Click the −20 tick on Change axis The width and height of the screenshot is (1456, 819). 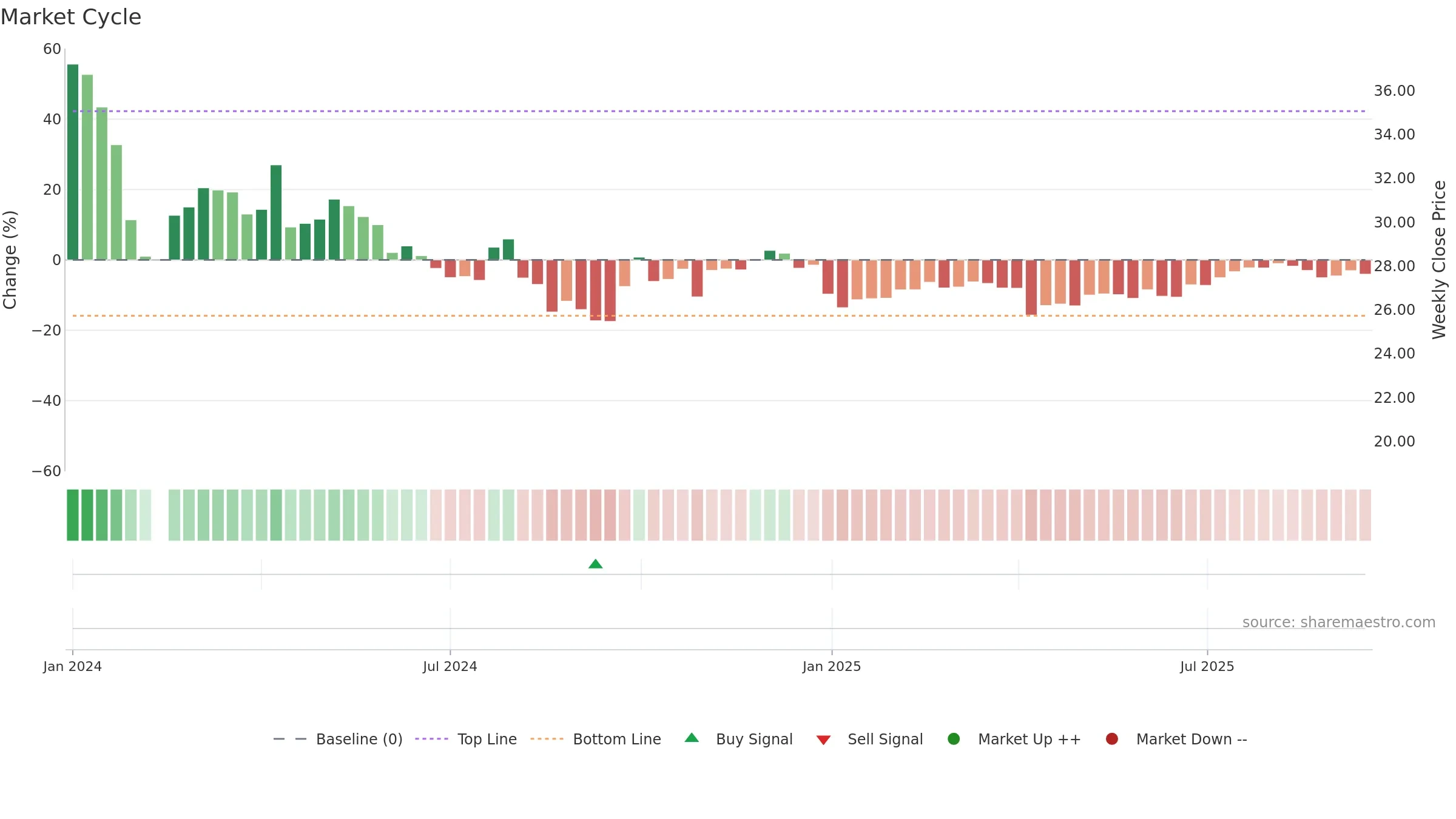pyautogui.click(x=47, y=331)
